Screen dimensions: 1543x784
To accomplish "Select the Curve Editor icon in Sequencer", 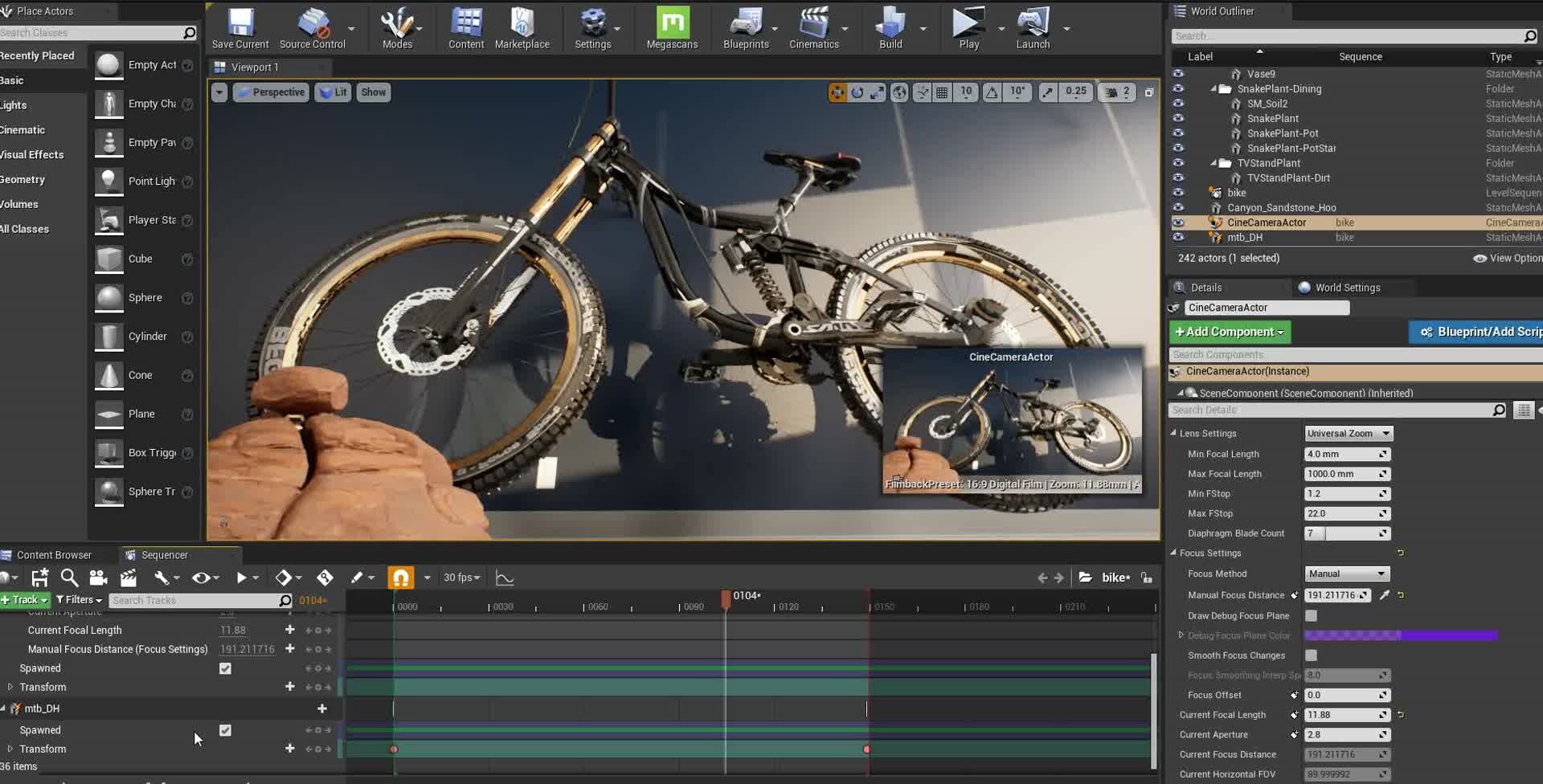I will pos(505,577).
